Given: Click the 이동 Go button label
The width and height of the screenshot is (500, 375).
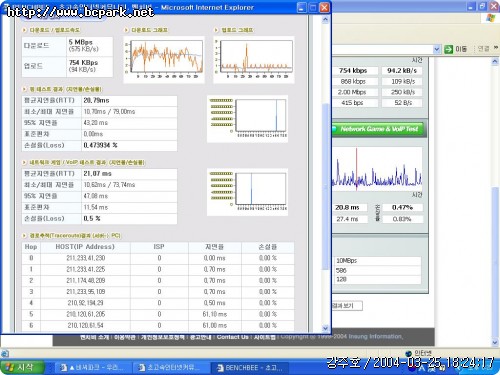Looking at the screenshot, I should (461, 49).
